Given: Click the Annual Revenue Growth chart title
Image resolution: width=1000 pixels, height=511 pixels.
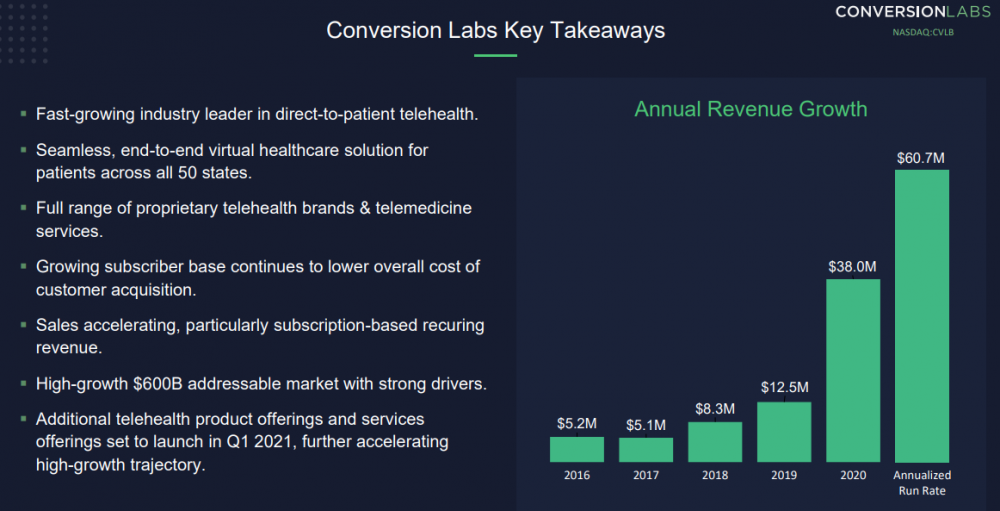Looking at the screenshot, I should (x=750, y=109).
